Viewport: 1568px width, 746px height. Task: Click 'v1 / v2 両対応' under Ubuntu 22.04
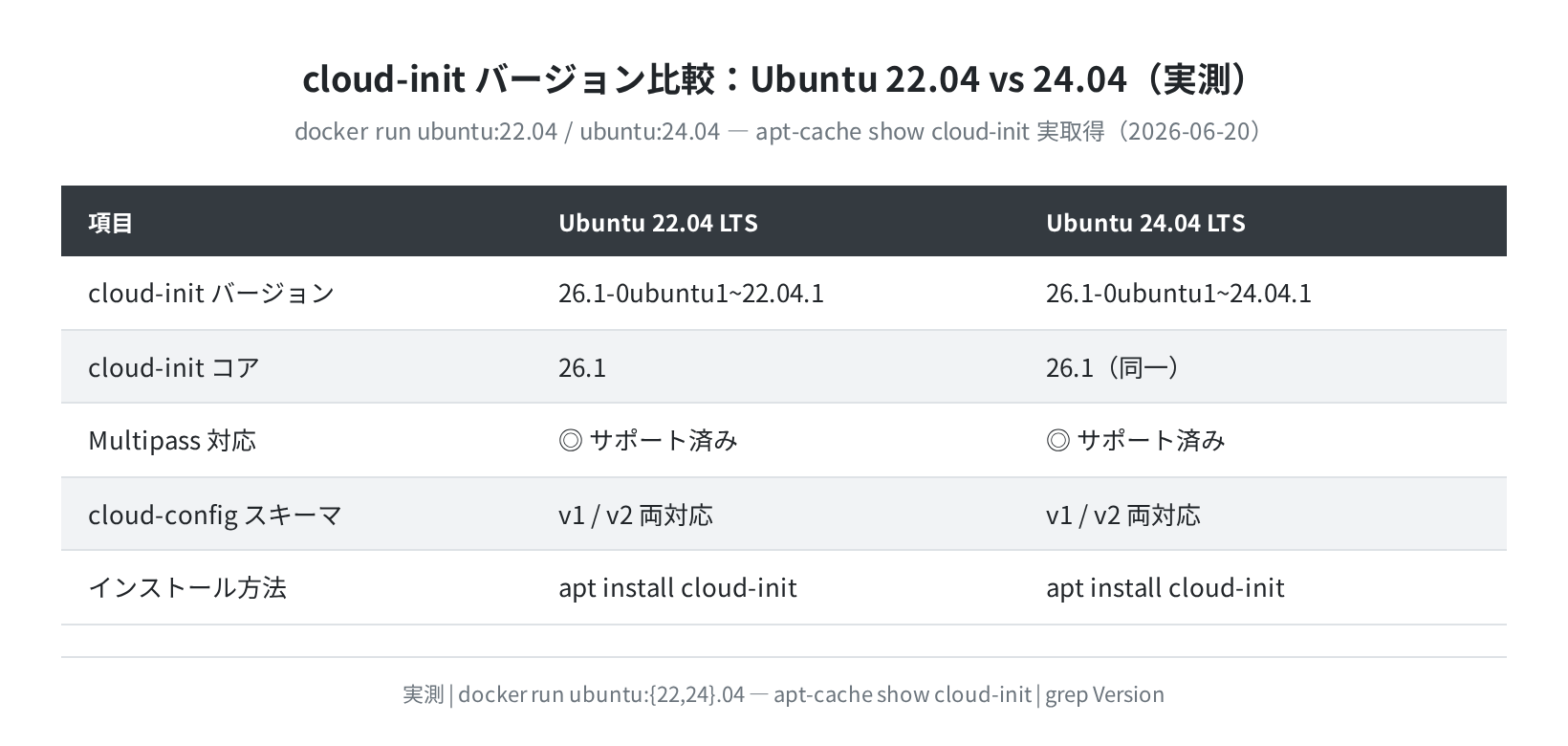[636, 515]
